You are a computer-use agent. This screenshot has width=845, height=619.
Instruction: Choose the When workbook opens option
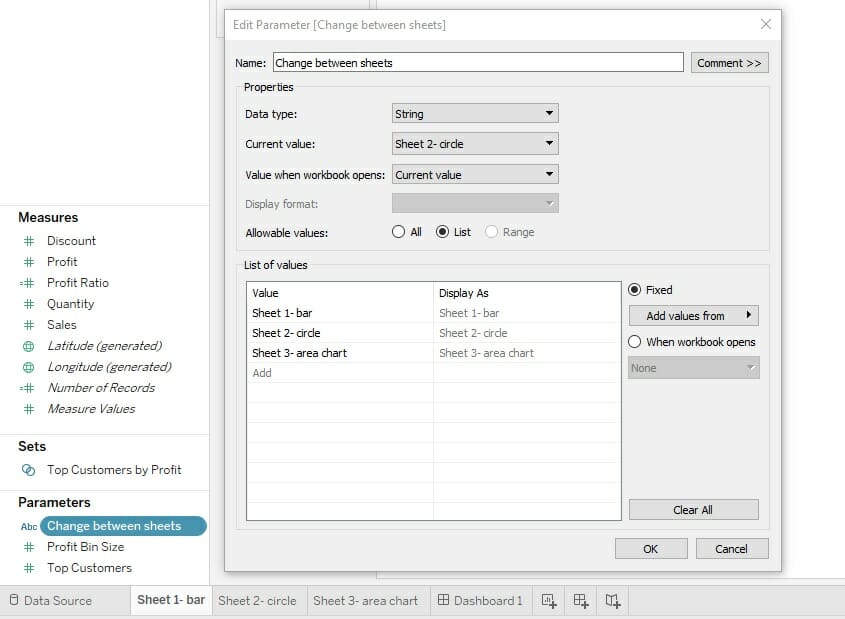tap(635, 342)
